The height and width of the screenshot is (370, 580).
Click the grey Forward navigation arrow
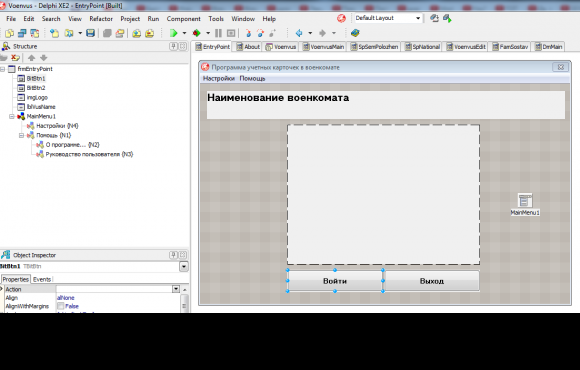click(x=322, y=33)
